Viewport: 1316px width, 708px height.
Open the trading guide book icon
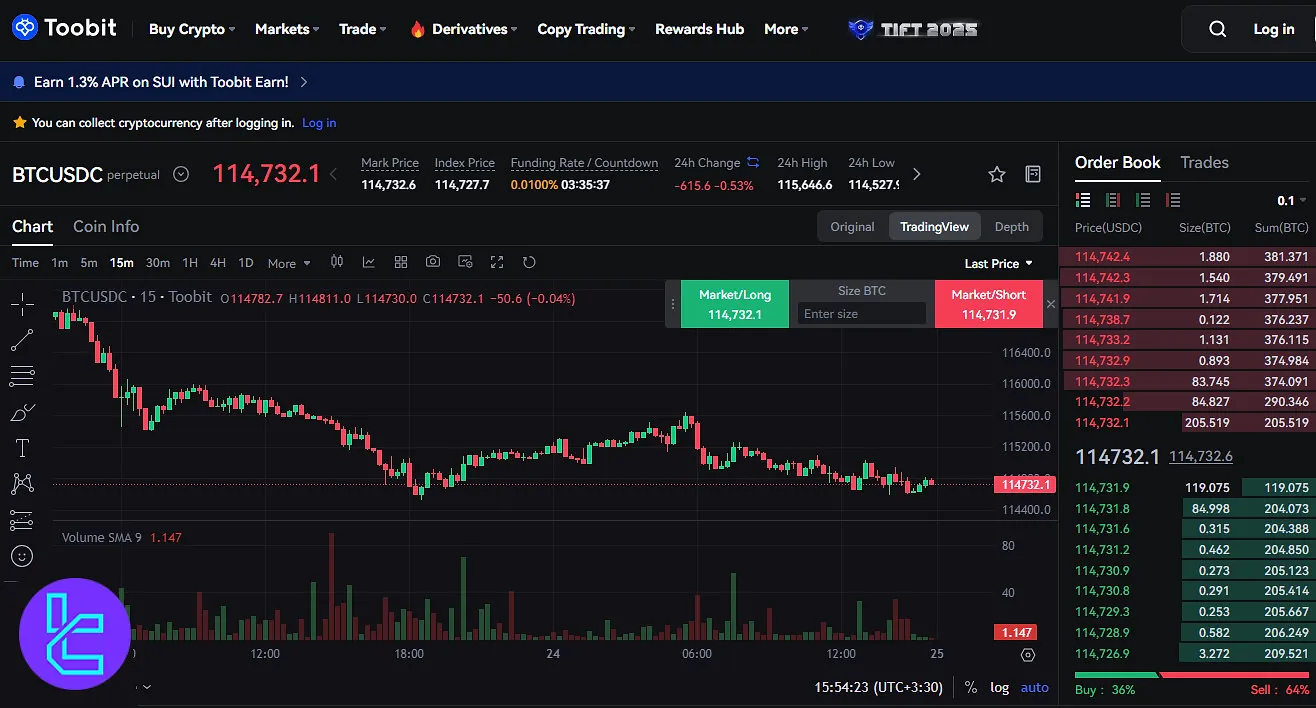(x=1034, y=174)
